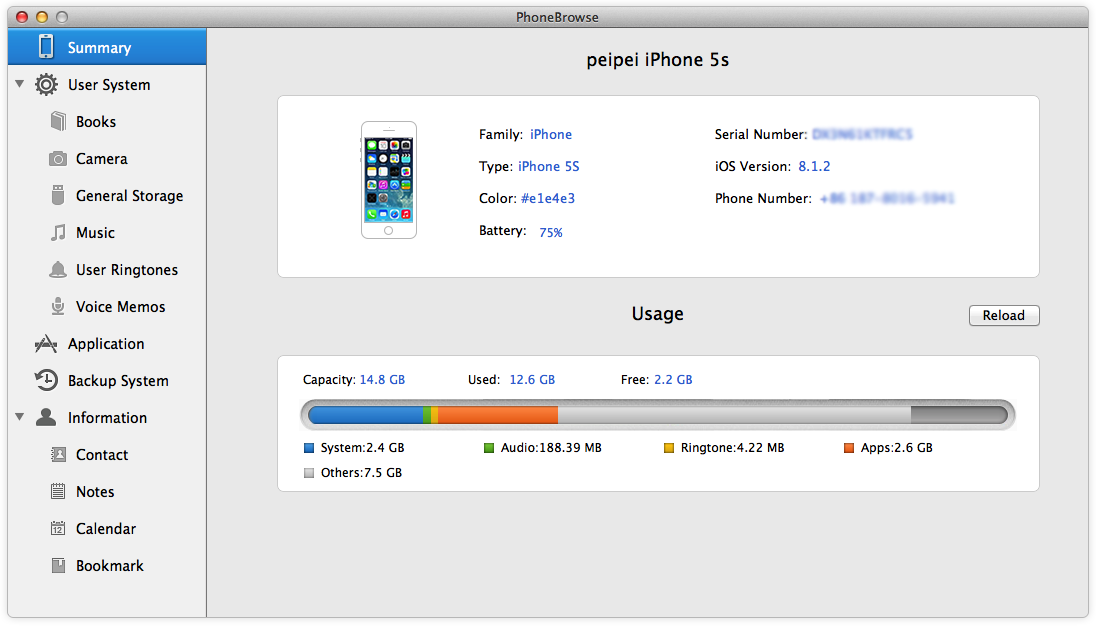Click the '#e1e4e3' color value
1096x626 pixels.
tap(548, 198)
